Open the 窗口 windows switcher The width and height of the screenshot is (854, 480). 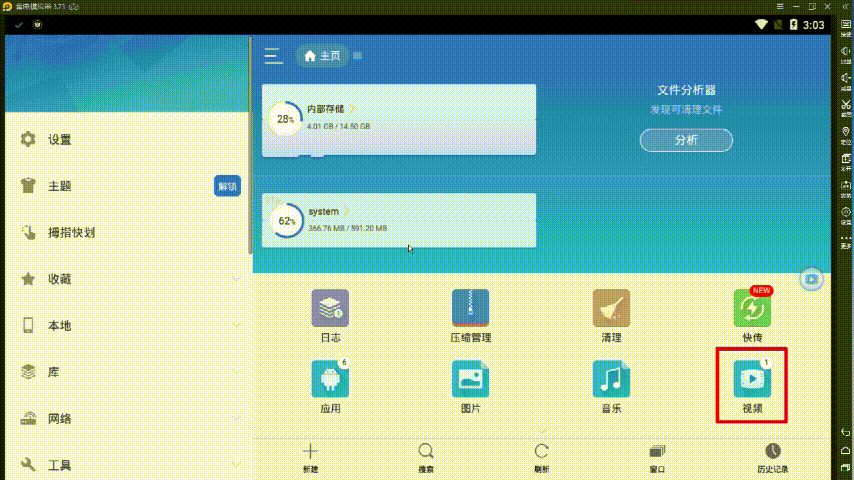point(657,458)
